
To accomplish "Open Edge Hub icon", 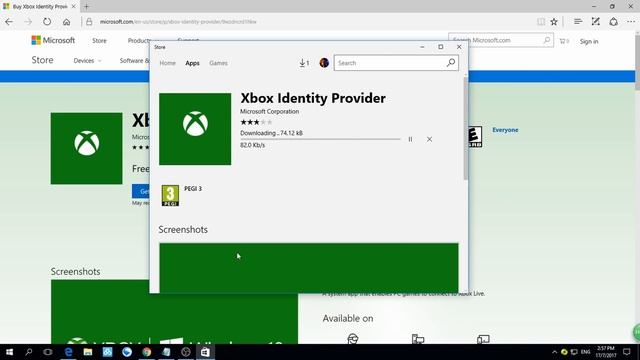I will pos(578,22).
